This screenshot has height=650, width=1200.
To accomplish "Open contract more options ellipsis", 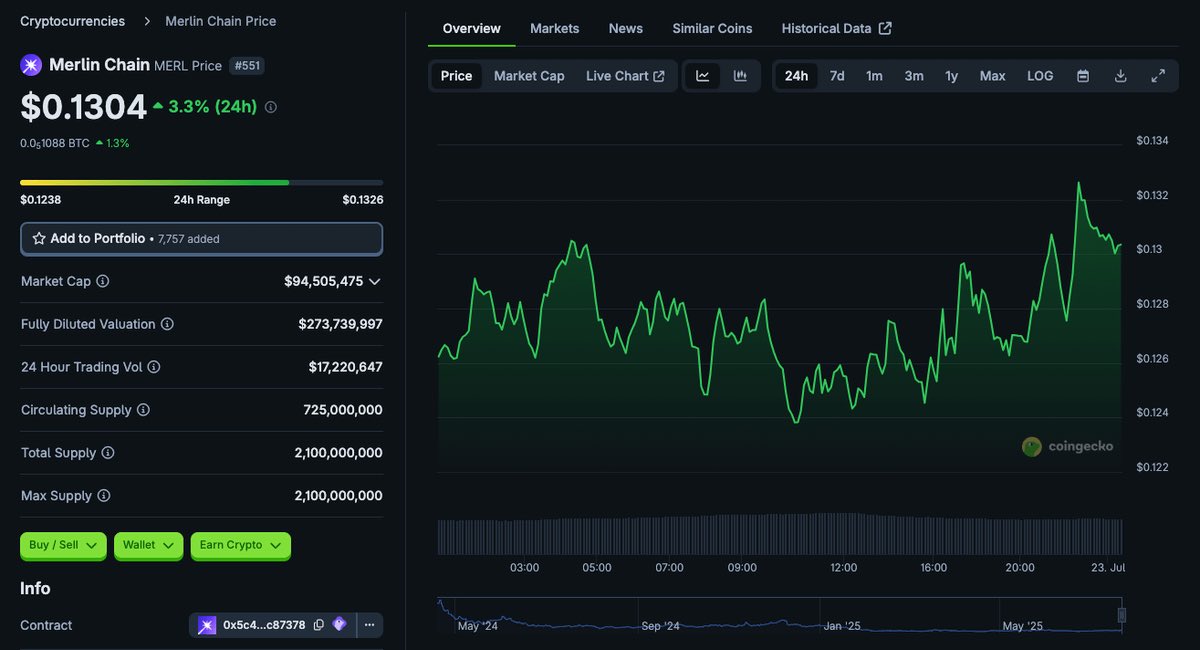I will coord(369,625).
